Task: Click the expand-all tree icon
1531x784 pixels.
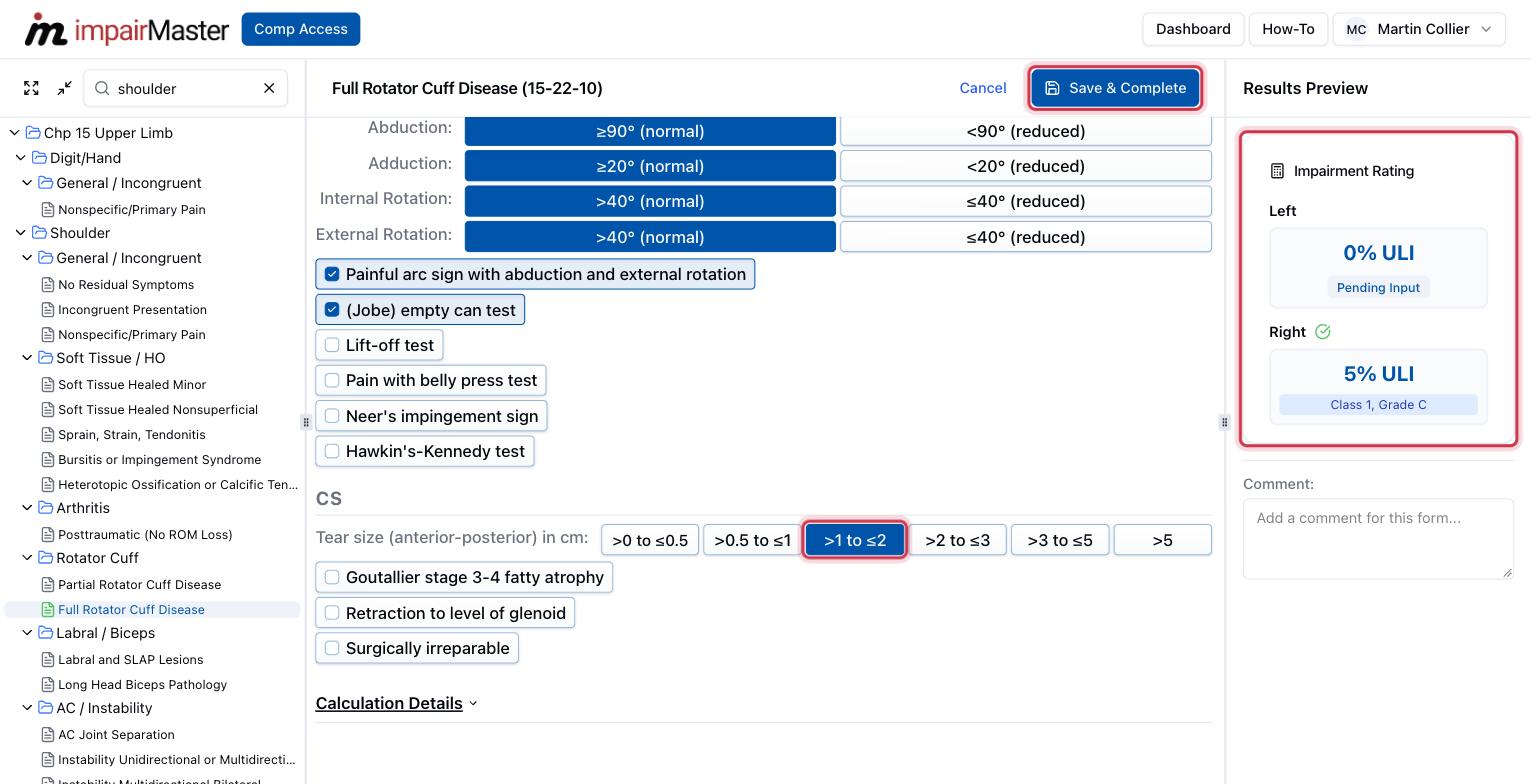Action: tap(31, 88)
